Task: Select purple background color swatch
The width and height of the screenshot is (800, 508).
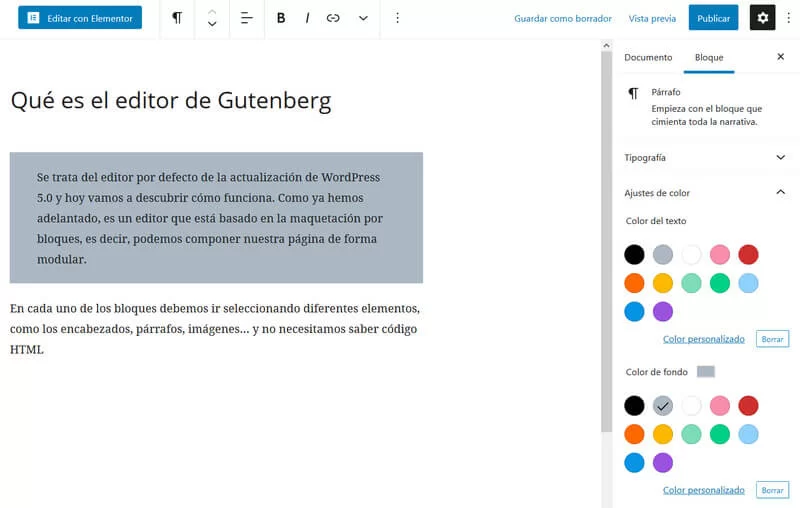Action: [x=663, y=463]
